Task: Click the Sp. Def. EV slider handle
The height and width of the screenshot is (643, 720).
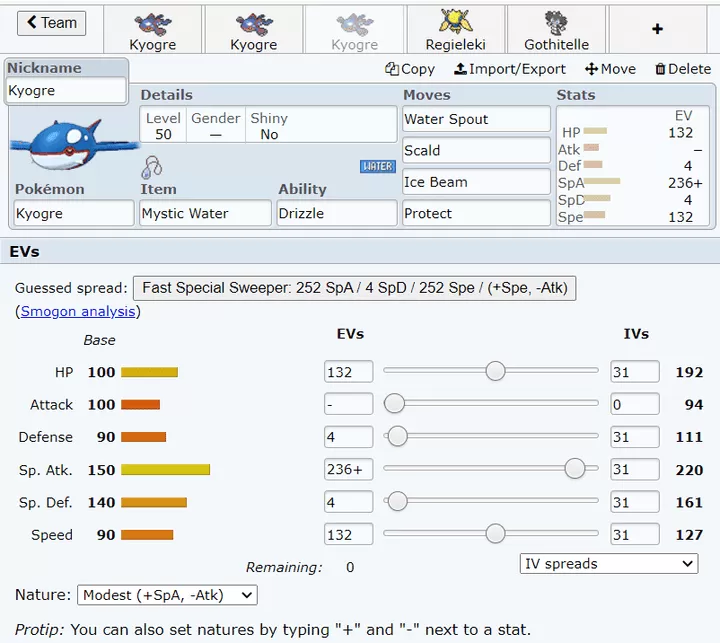Action: 398,501
